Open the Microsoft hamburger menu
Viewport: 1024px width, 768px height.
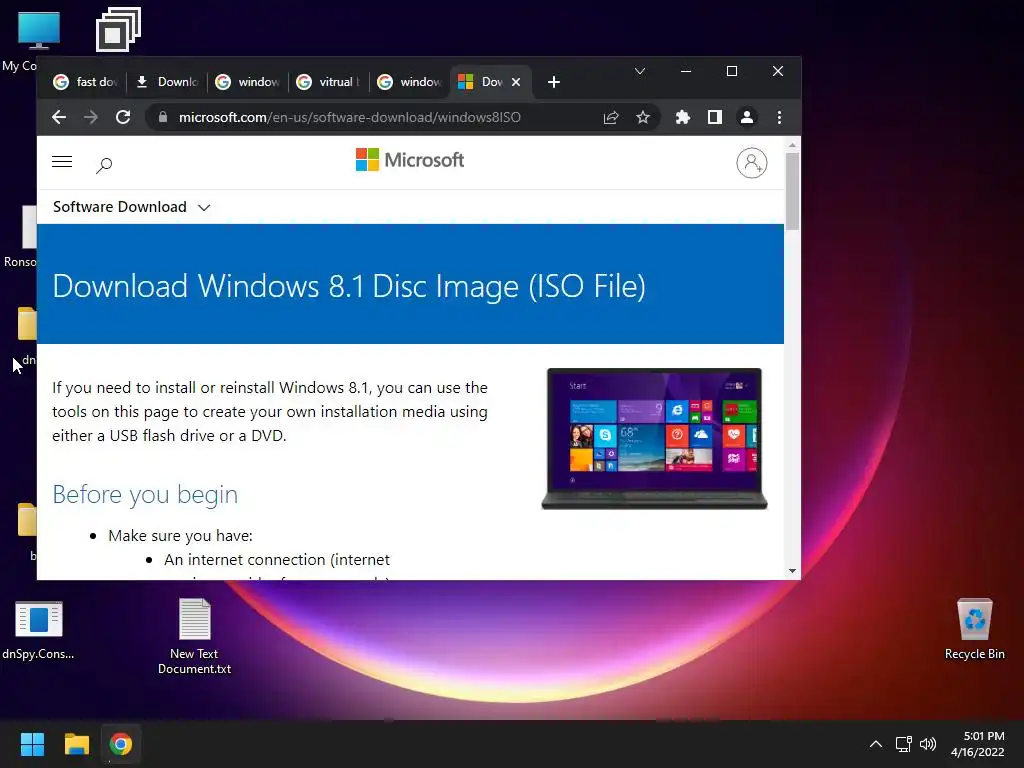(62, 161)
